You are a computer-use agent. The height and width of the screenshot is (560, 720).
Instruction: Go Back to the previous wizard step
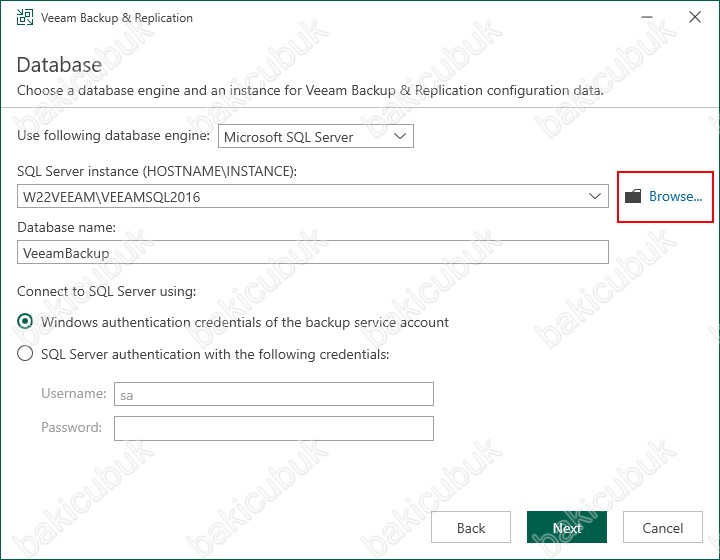pos(471,527)
